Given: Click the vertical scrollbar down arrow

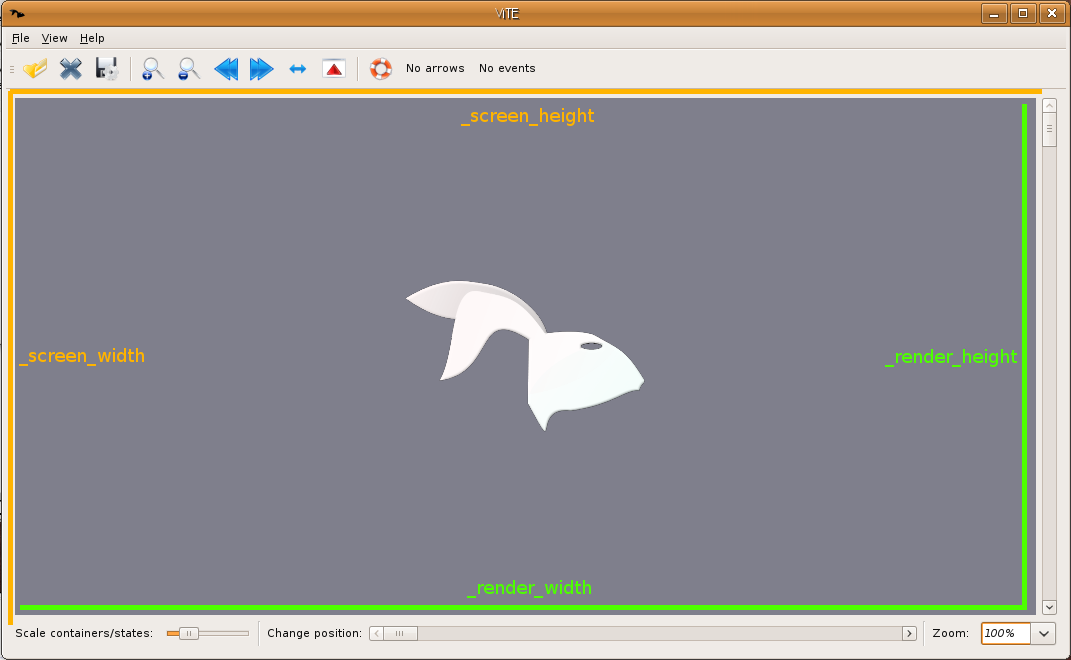Looking at the screenshot, I should click(1049, 607).
